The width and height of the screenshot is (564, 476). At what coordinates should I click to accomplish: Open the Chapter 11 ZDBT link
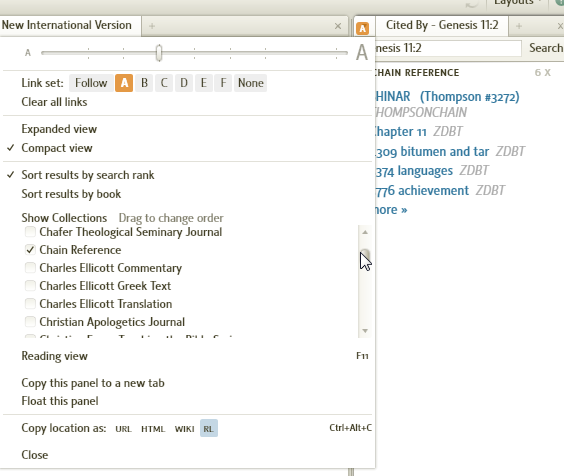click(401, 132)
